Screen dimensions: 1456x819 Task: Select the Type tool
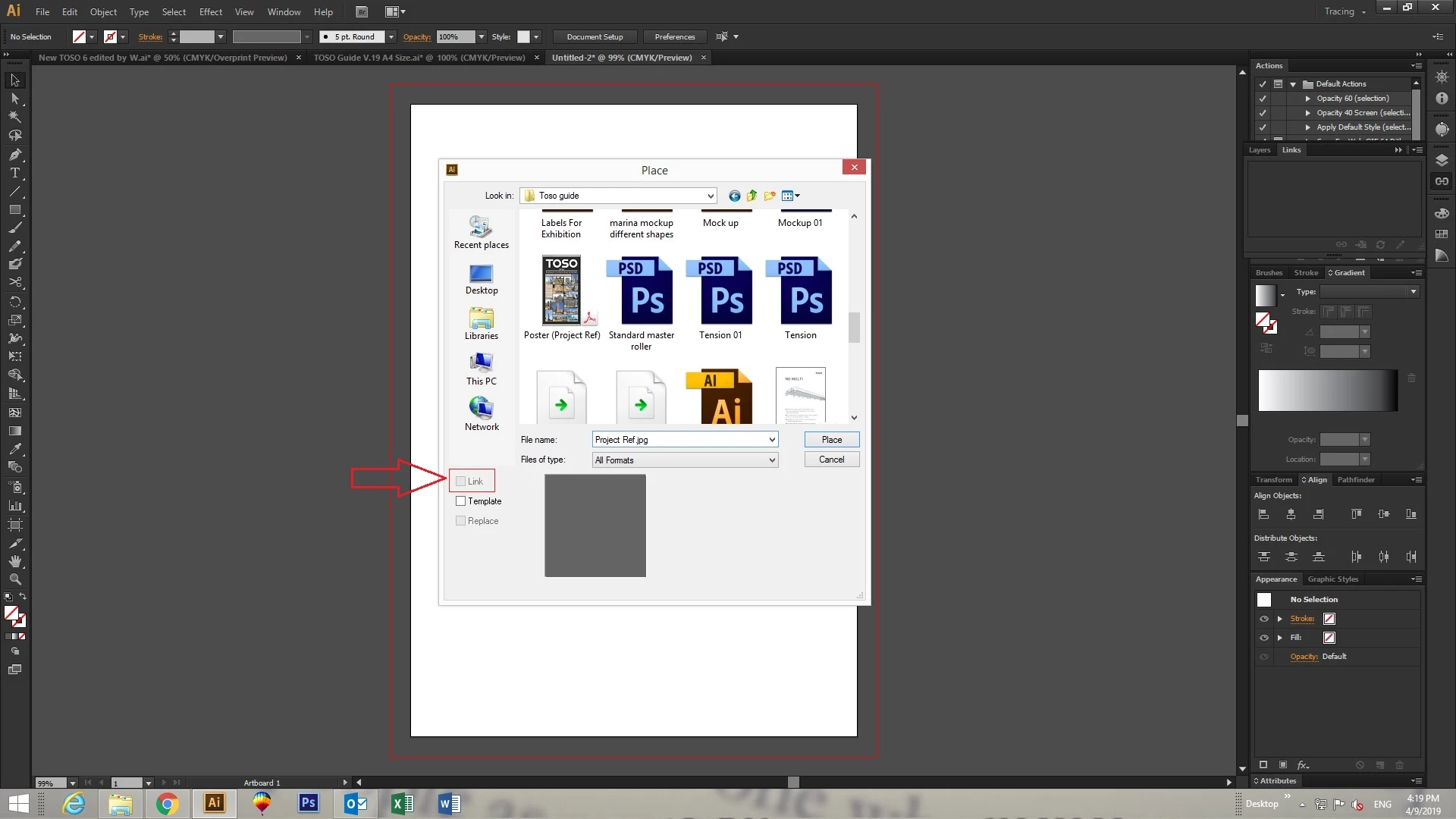pos(14,173)
